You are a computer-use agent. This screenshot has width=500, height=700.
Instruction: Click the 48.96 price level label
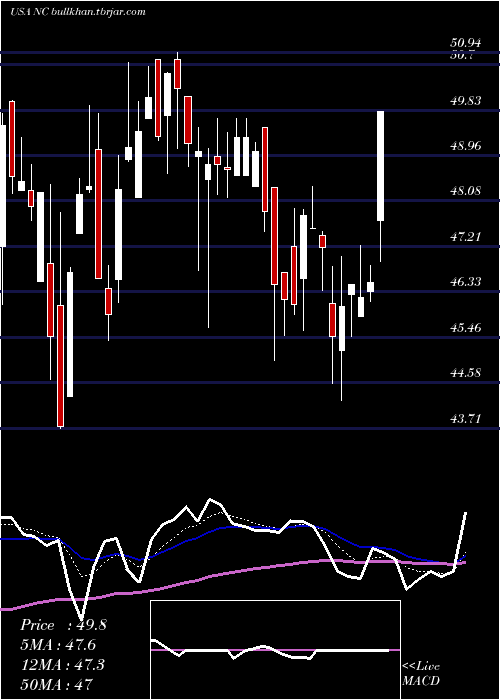[x=466, y=146]
